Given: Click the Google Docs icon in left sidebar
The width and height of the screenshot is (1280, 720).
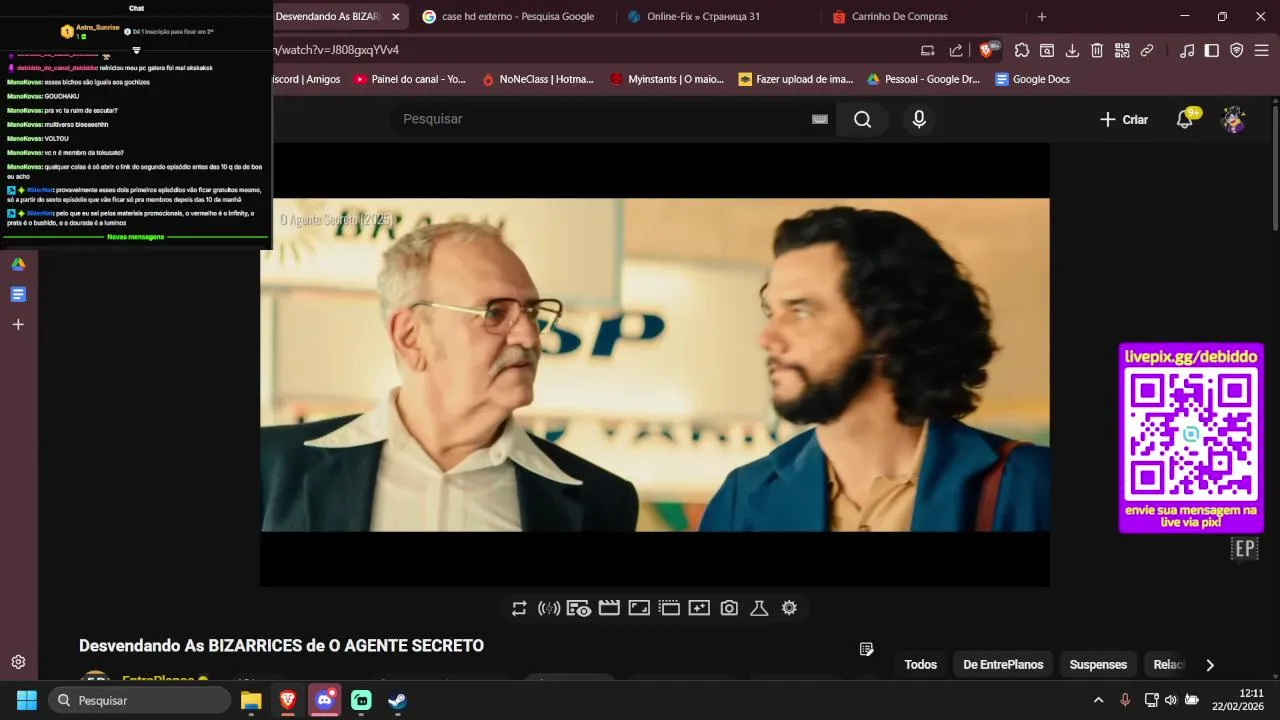Looking at the screenshot, I should click(18, 294).
